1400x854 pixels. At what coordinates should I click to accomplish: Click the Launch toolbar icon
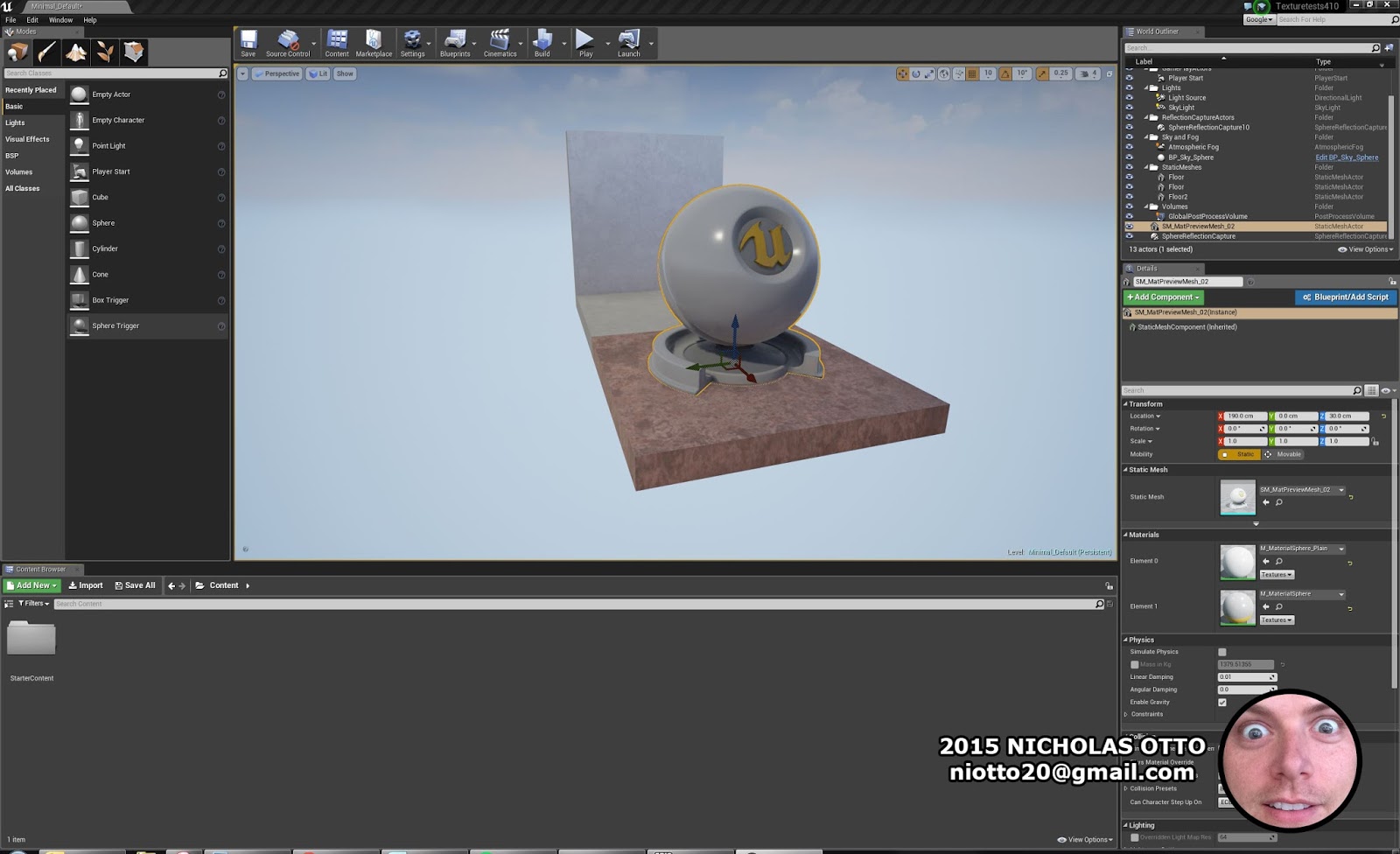[x=629, y=43]
